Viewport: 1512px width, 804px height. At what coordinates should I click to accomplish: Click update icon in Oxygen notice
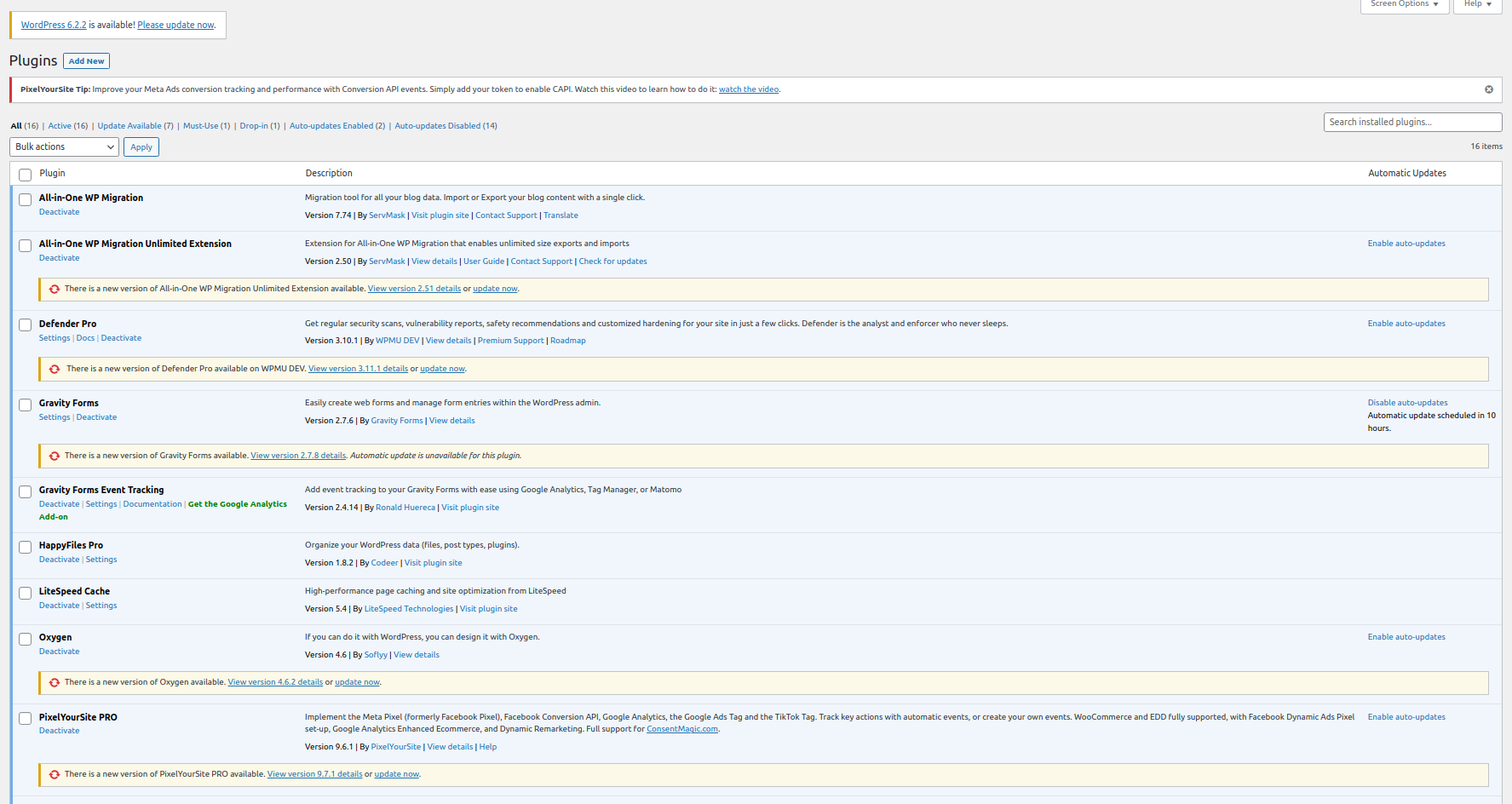(55, 682)
